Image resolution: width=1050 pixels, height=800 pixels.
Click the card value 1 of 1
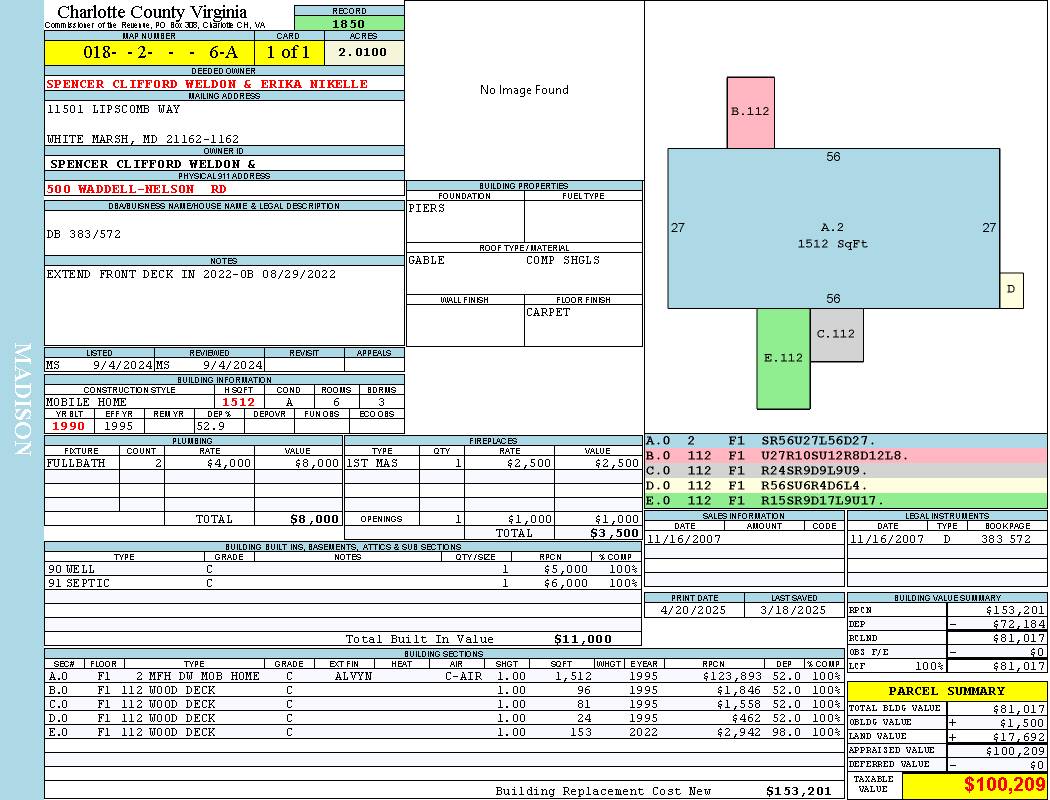pos(289,52)
